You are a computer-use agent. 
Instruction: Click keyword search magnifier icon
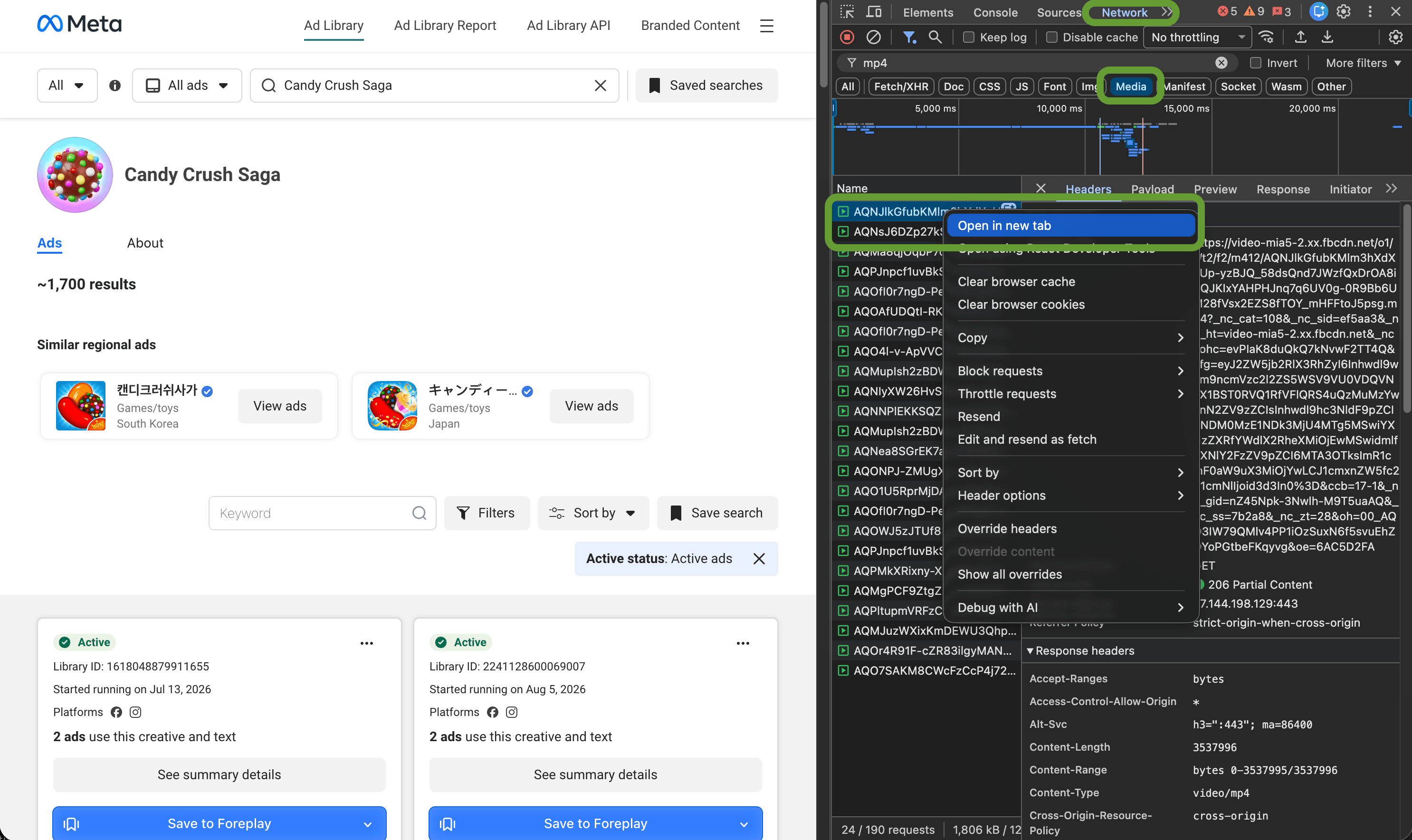click(420, 513)
